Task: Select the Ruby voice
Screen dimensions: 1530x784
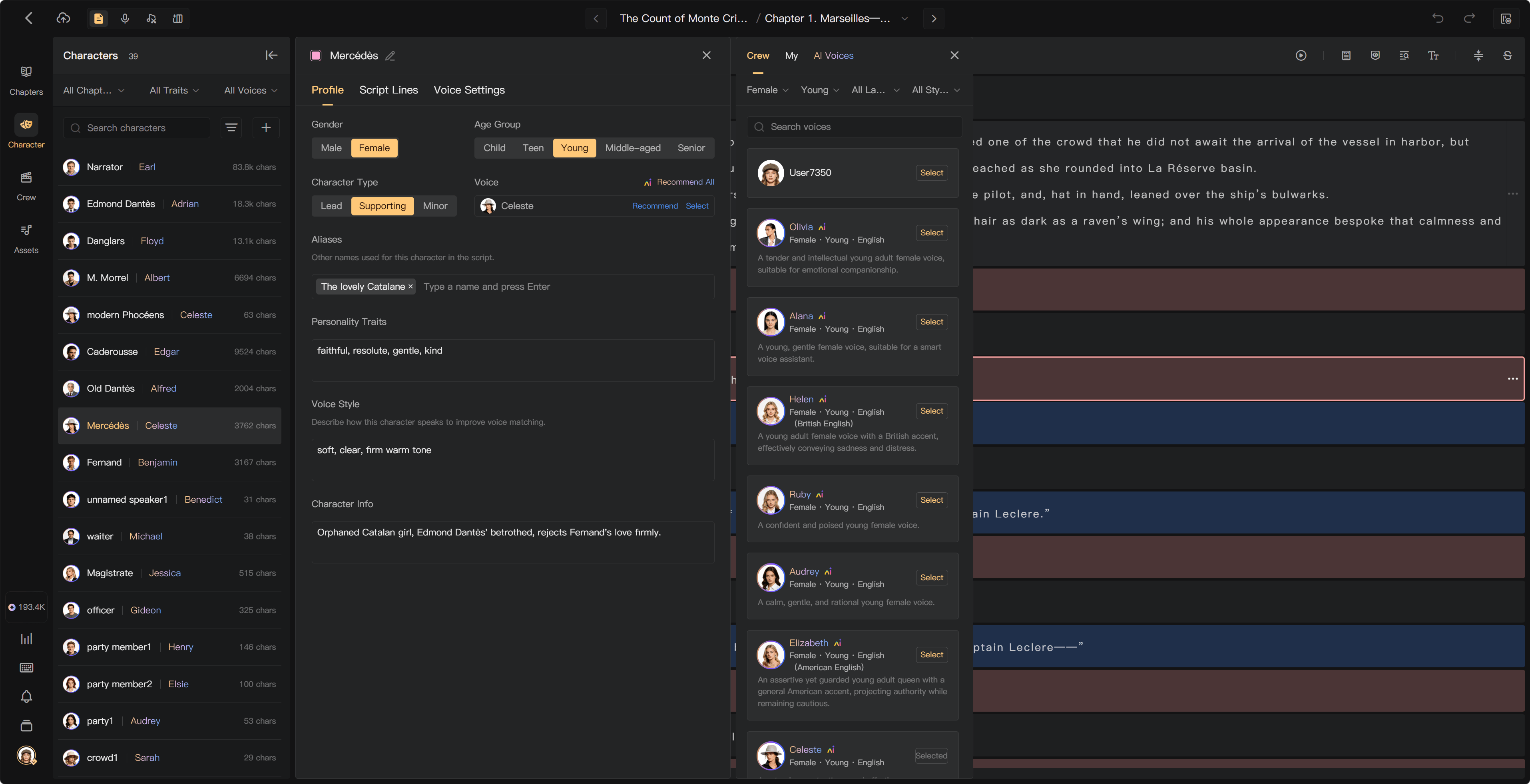Action: tap(931, 499)
